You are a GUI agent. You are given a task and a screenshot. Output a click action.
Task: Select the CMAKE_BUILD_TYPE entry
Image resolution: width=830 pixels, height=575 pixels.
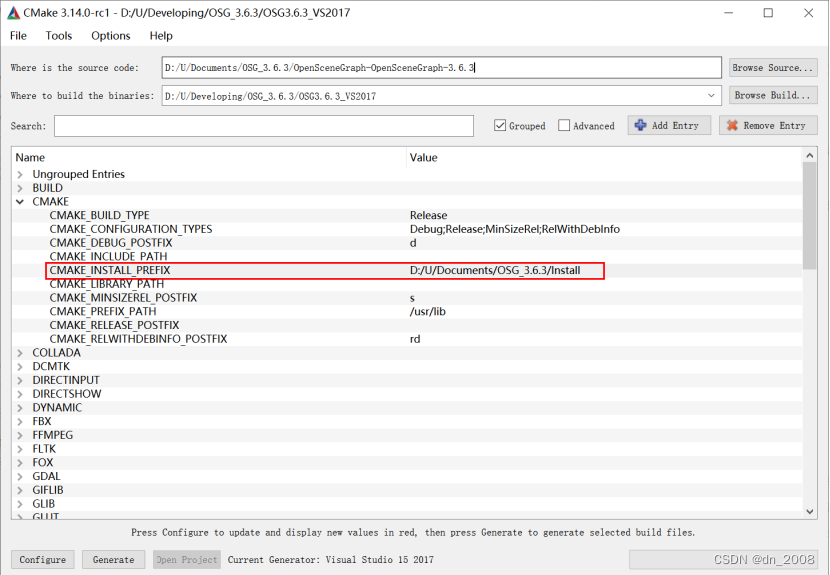(100, 215)
